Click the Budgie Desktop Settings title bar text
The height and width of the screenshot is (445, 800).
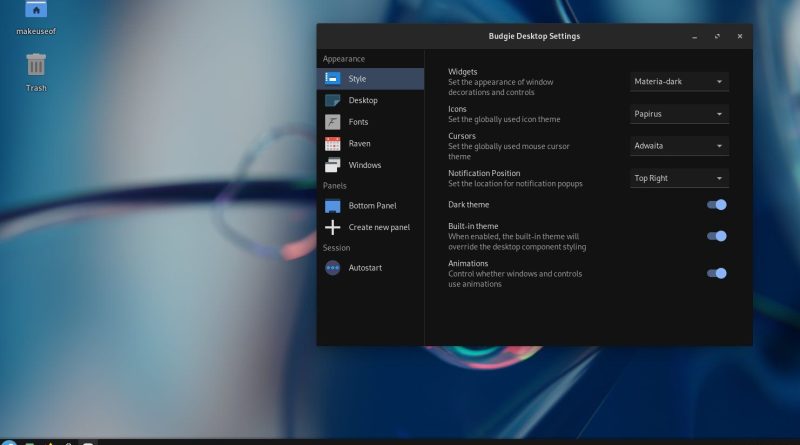point(534,36)
